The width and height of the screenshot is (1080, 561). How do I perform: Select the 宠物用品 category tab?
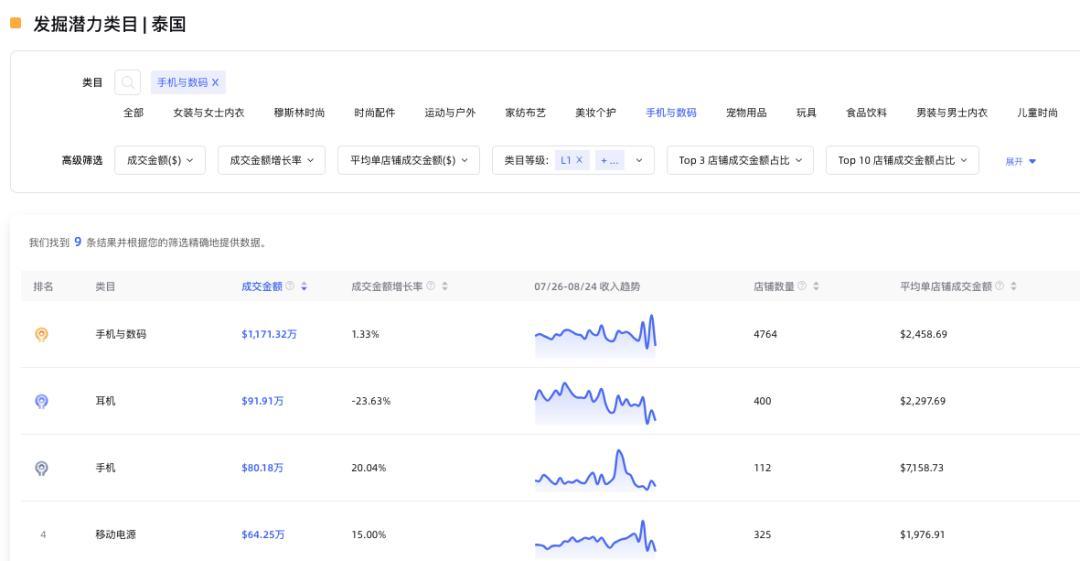click(x=746, y=112)
